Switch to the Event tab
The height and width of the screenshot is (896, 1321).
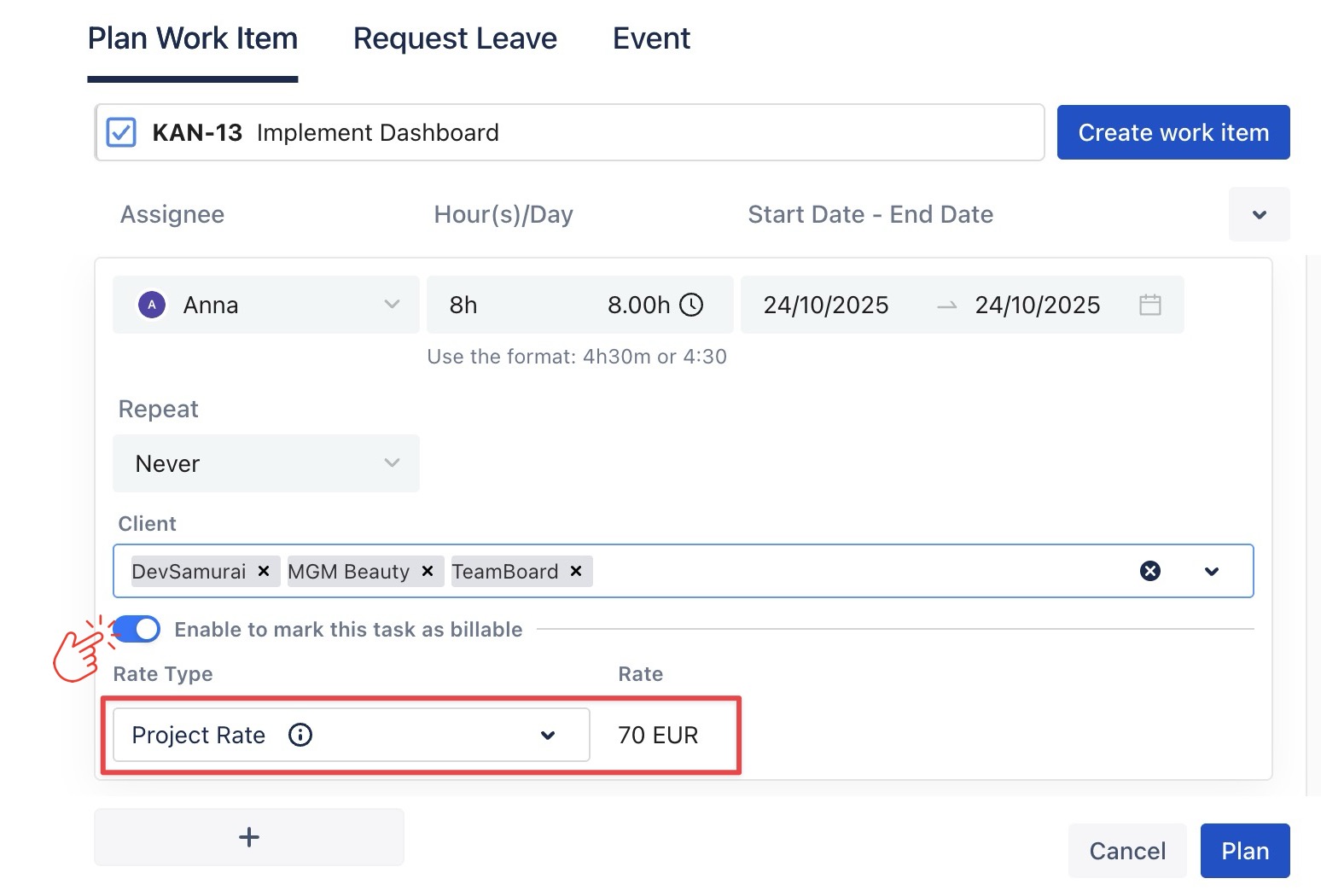point(651,39)
